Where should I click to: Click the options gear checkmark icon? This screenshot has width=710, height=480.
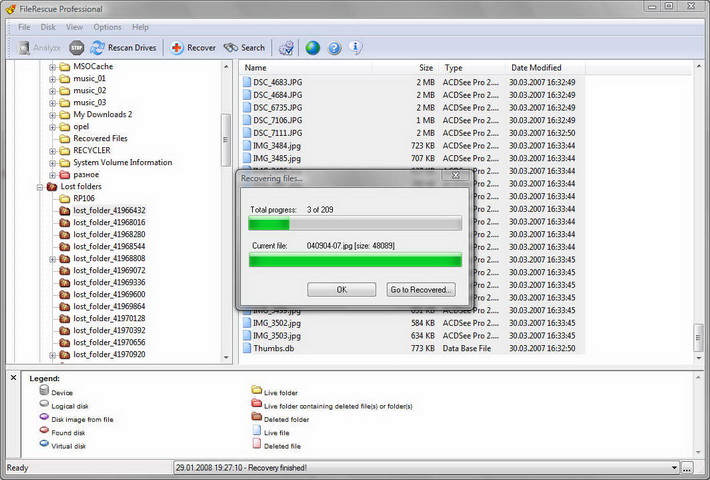coord(286,48)
